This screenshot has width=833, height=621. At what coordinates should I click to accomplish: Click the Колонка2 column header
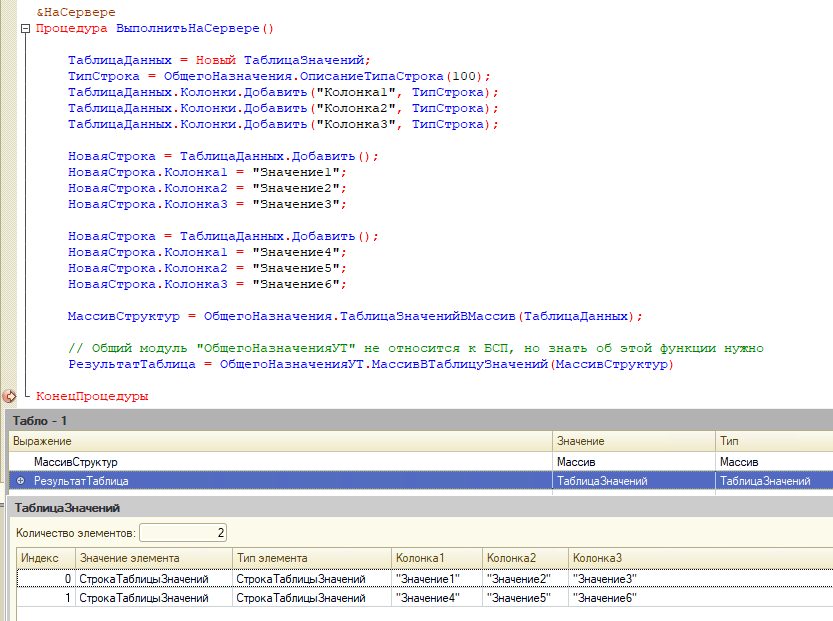pyautogui.click(x=523, y=557)
